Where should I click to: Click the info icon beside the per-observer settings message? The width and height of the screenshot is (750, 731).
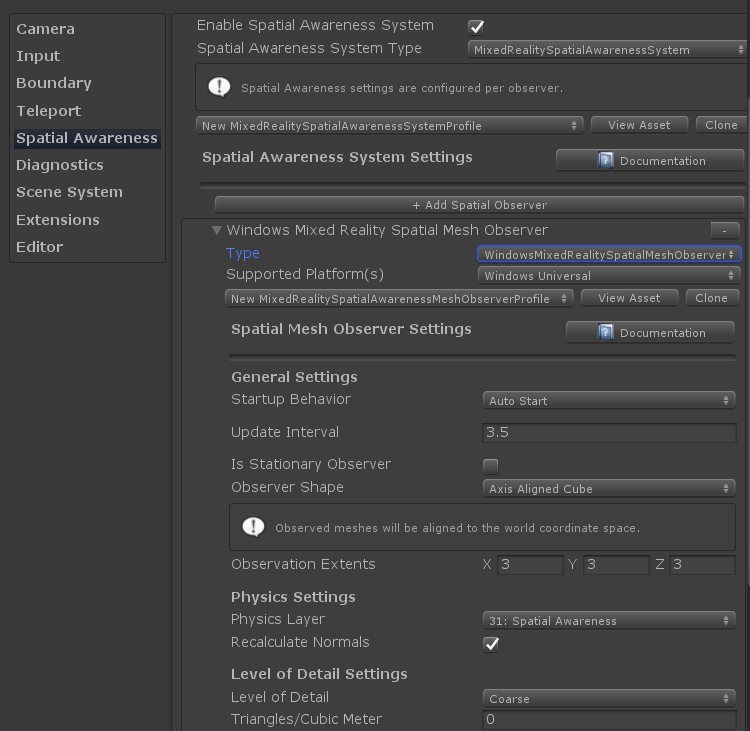coord(219,87)
